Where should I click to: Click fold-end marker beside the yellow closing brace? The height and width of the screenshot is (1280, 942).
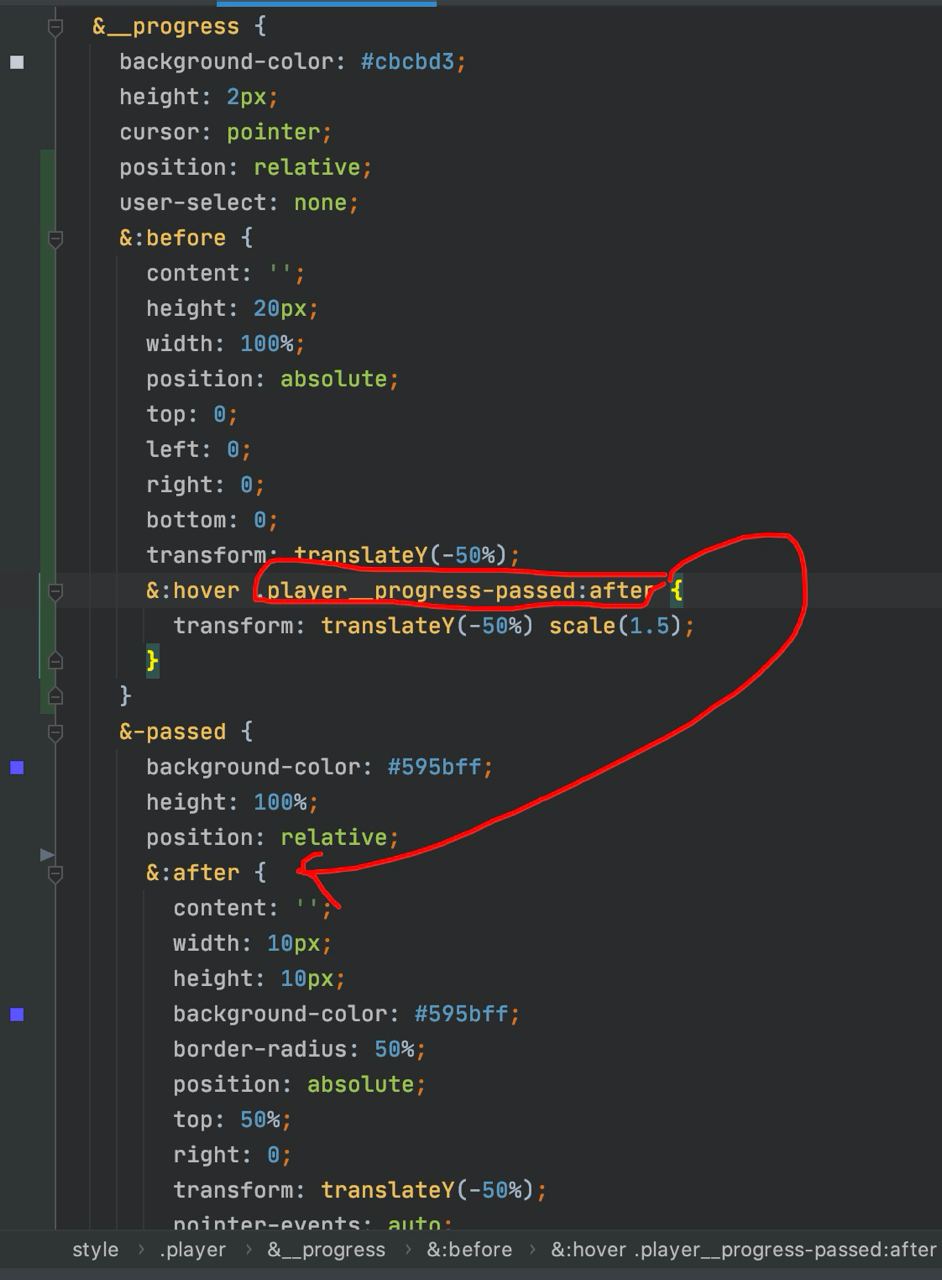click(x=56, y=661)
